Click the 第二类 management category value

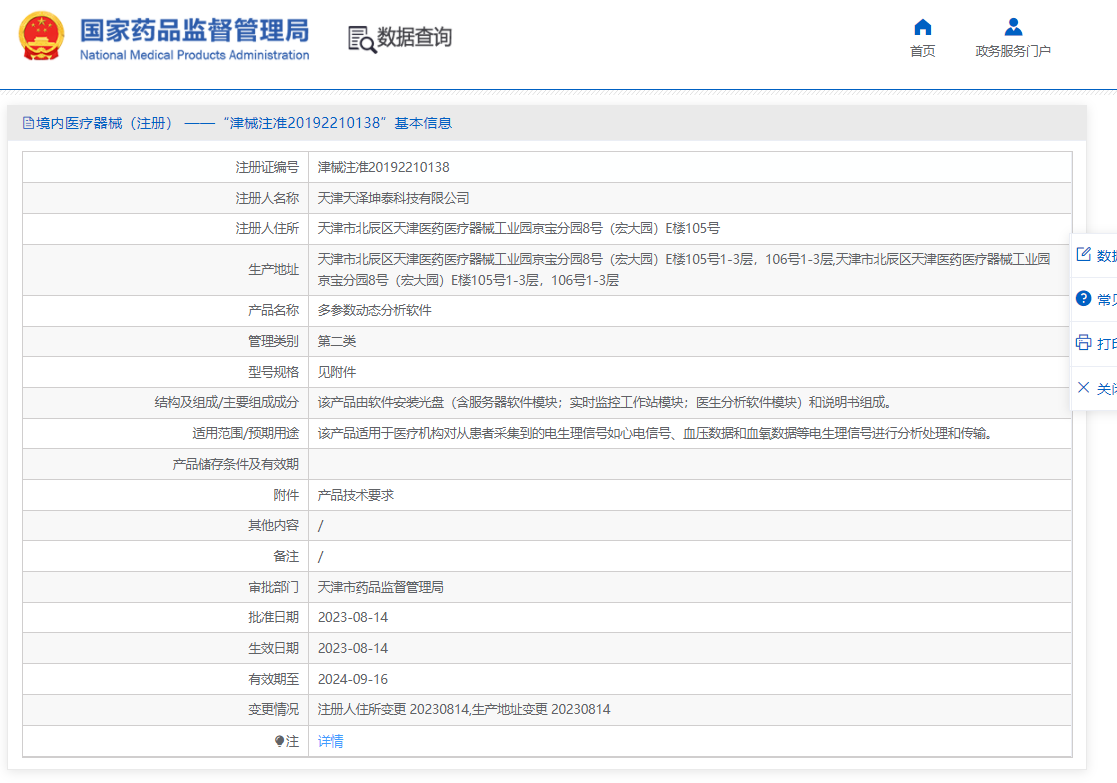coord(336,341)
